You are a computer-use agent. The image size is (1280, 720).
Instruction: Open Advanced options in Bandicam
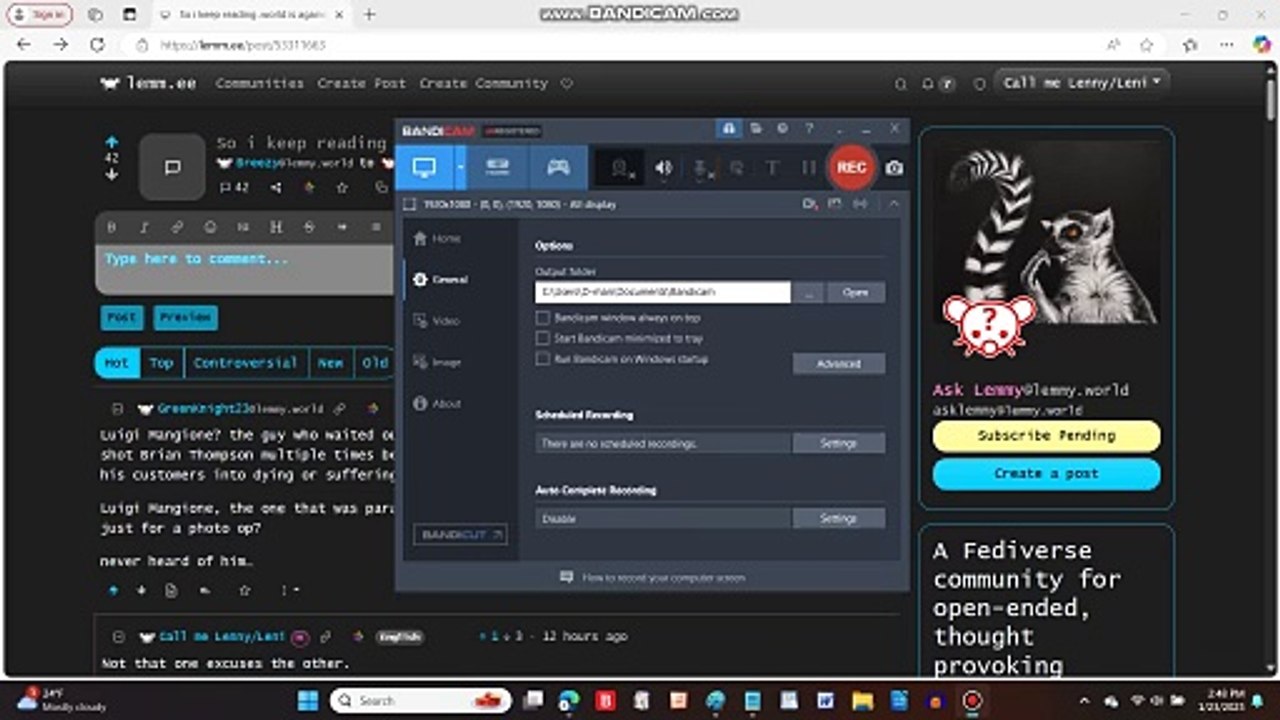(839, 364)
